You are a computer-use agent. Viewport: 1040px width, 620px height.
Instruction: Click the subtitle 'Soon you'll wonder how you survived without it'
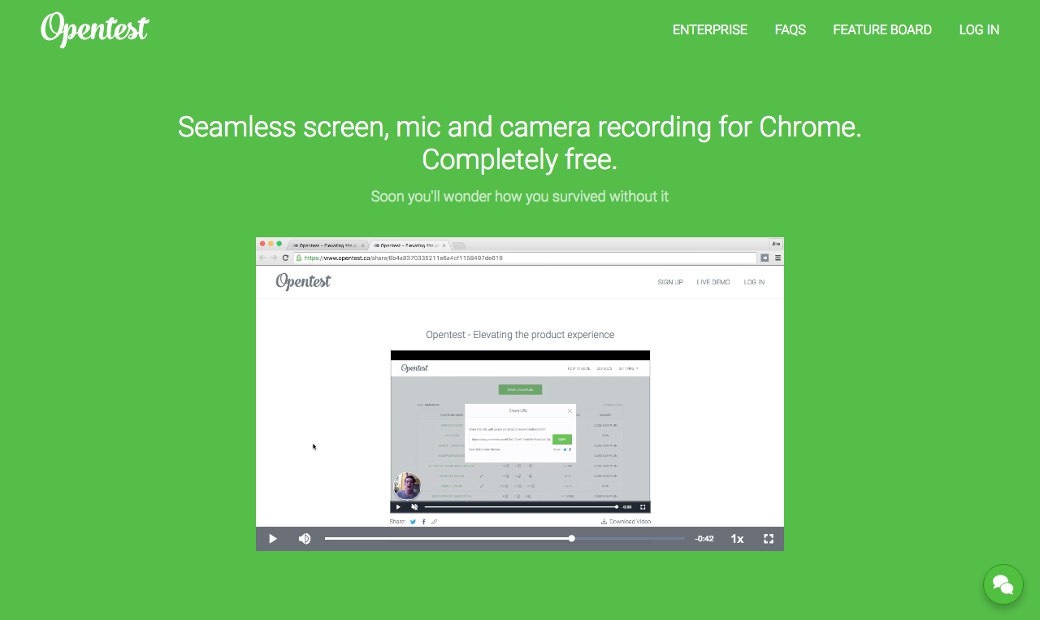click(519, 196)
